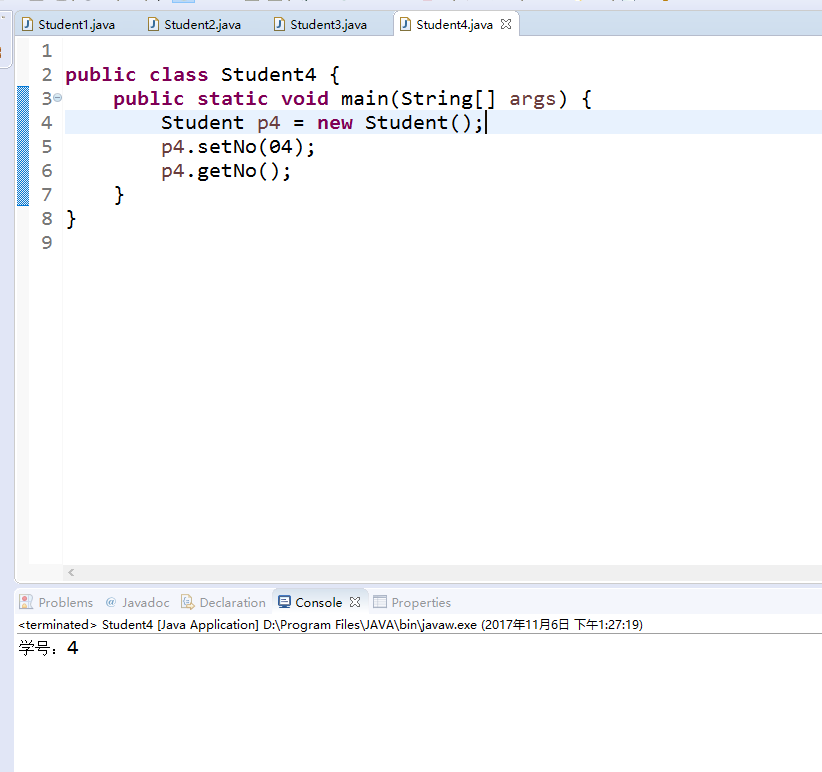The height and width of the screenshot is (772, 822).
Task: Select the Console view tab
Action: click(x=318, y=602)
